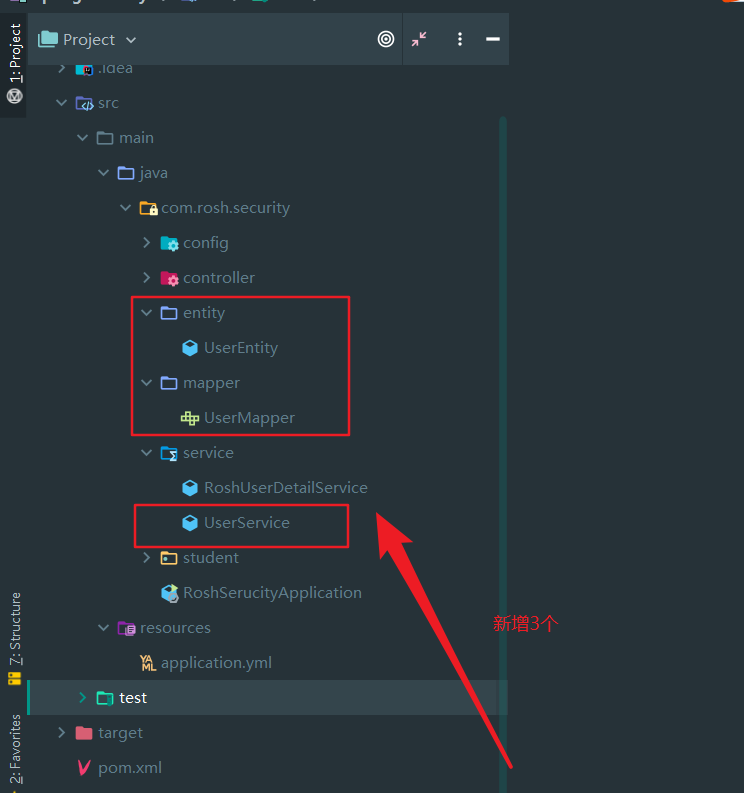Collapse the src folder
This screenshot has height=793, width=744.
61,103
